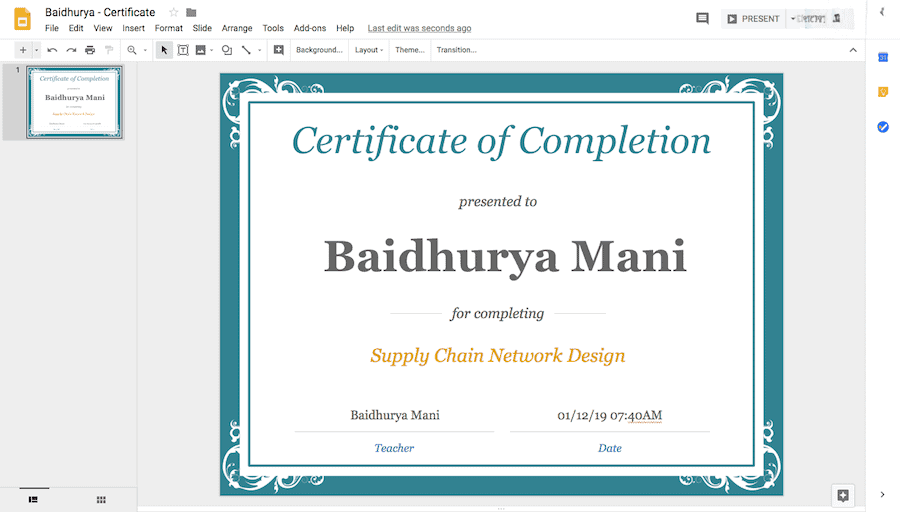900x512 pixels.
Task: Open the comment history icon
Action: 702,19
